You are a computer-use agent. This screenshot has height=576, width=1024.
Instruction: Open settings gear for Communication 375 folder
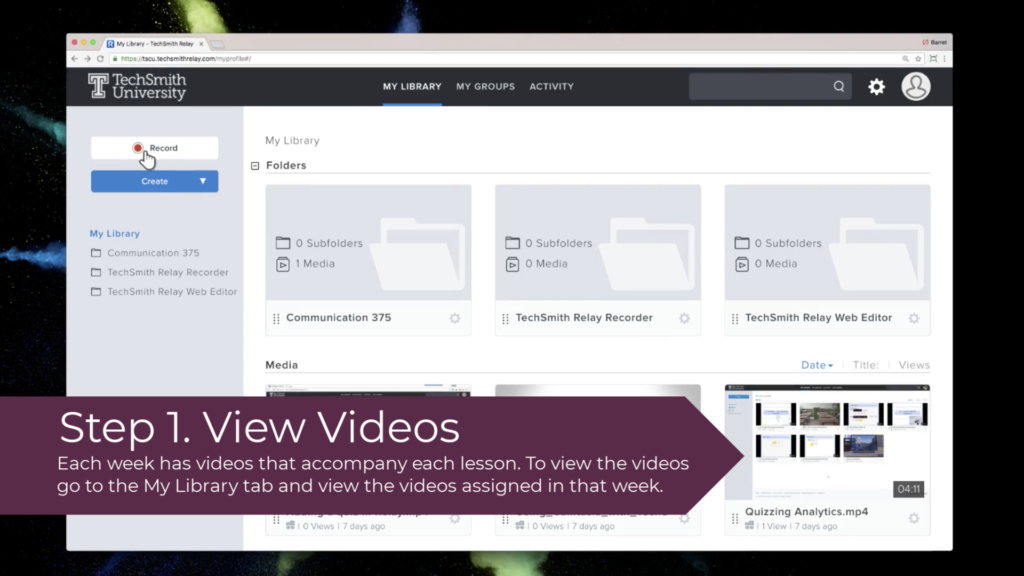pyautogui.click(x=455, y=318)
